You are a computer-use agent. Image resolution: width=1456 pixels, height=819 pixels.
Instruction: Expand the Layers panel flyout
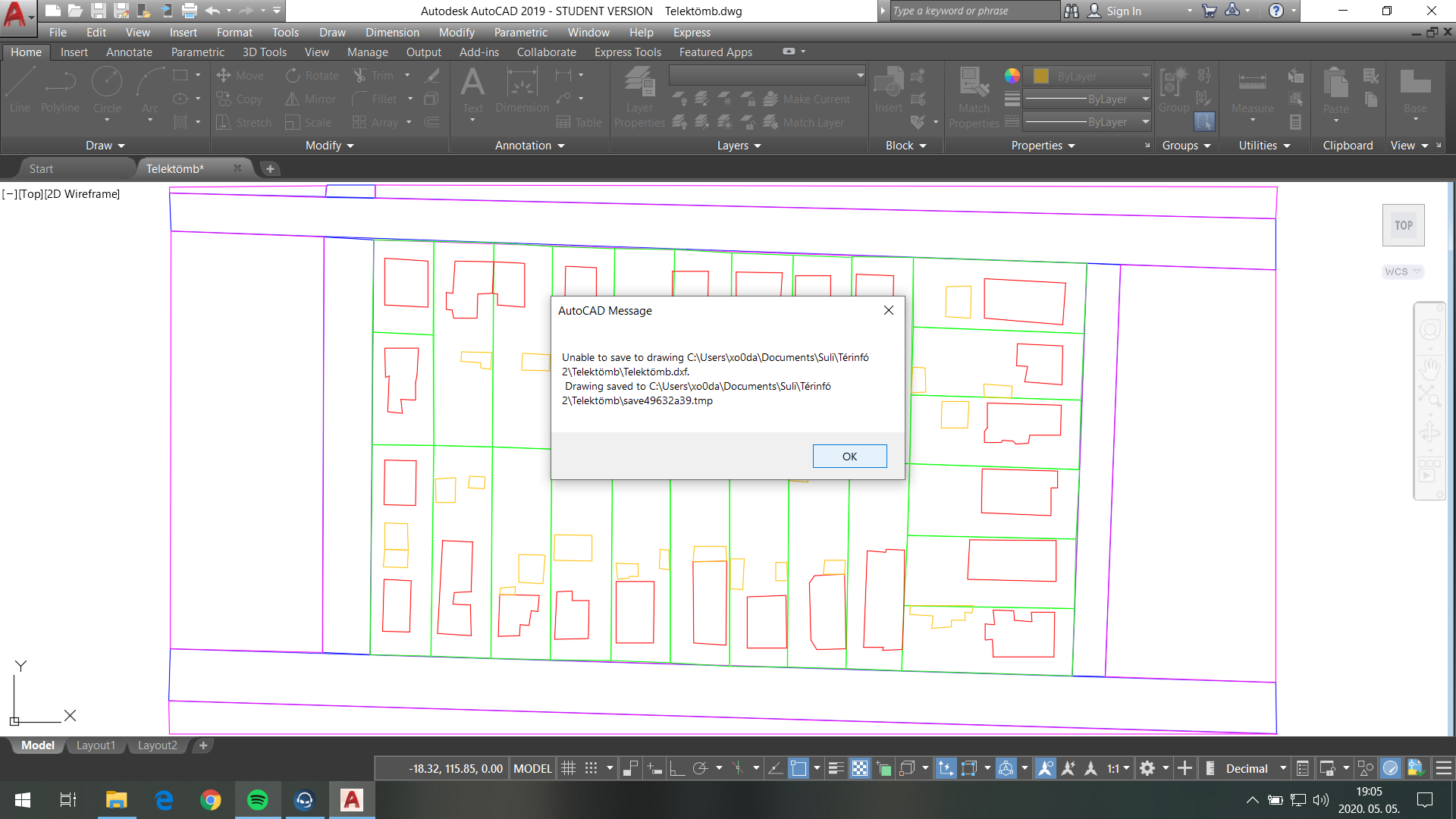739,146
